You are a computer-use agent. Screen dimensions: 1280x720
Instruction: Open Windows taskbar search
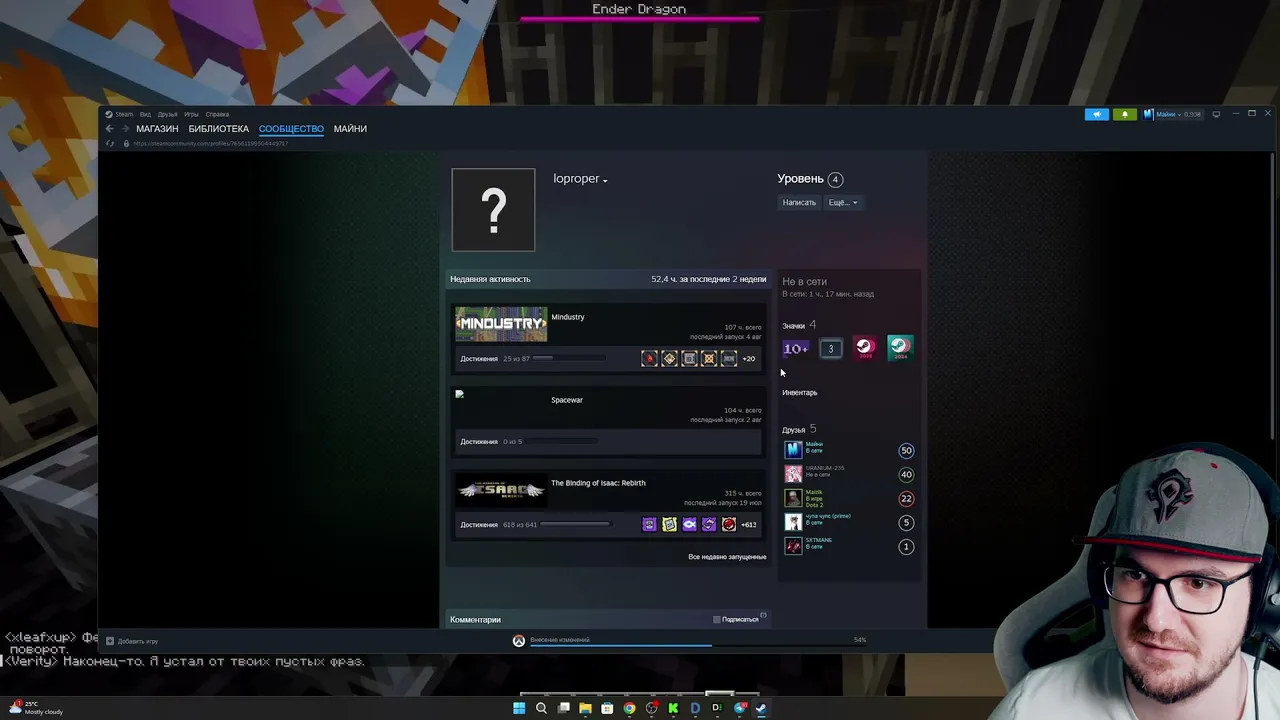pos(541,708)
